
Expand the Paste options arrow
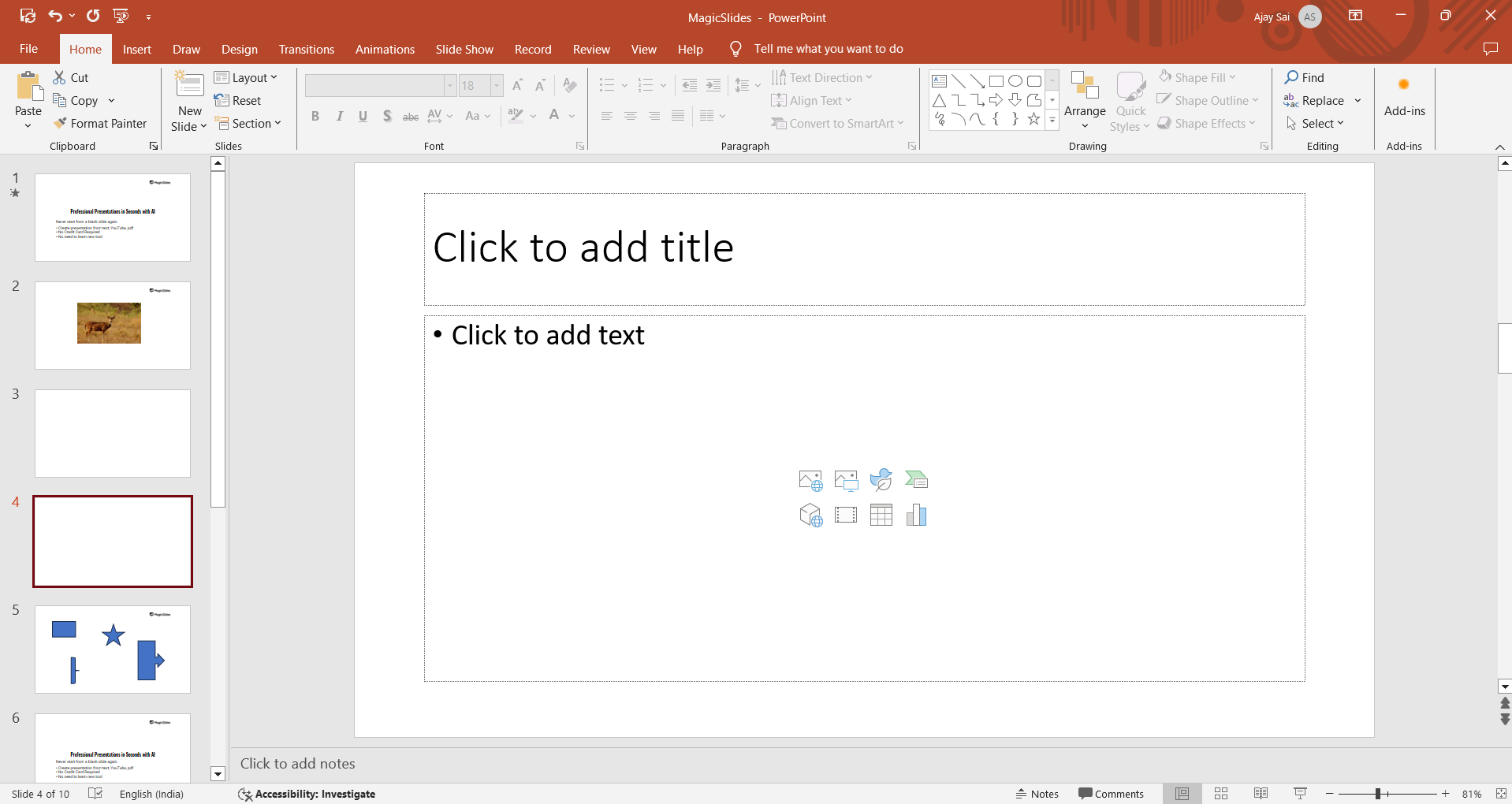pyautogui.click(x=28, y=125)
